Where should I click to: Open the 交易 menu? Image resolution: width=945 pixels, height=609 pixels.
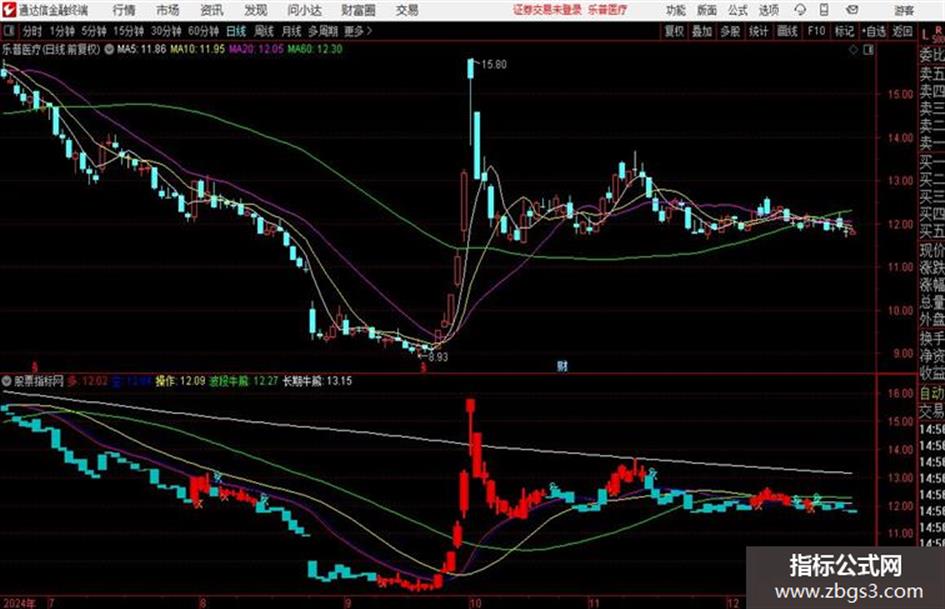tap(407, 10)
